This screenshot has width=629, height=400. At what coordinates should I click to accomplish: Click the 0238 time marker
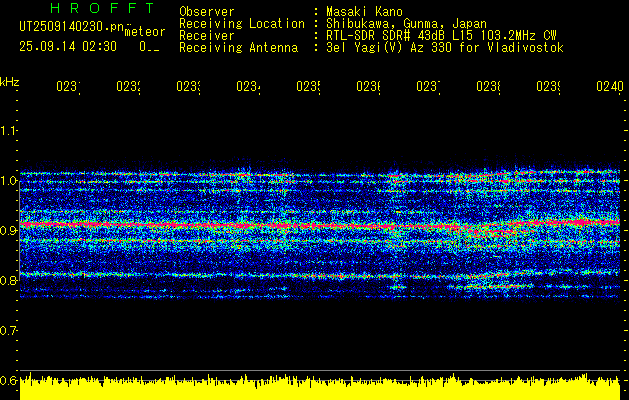tap(488, 86)
